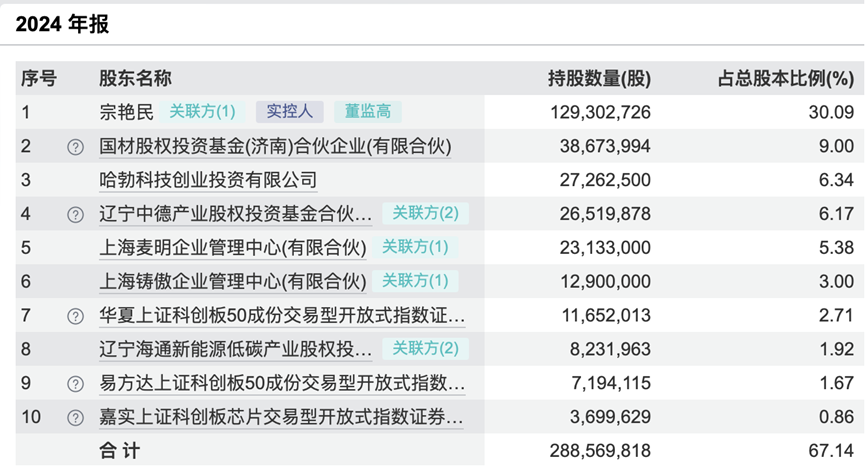The width and height of the screenshot is (865, 466).
Task: Click the 关联方(1) tag next to 宗艳民
Action: [202, 112]
